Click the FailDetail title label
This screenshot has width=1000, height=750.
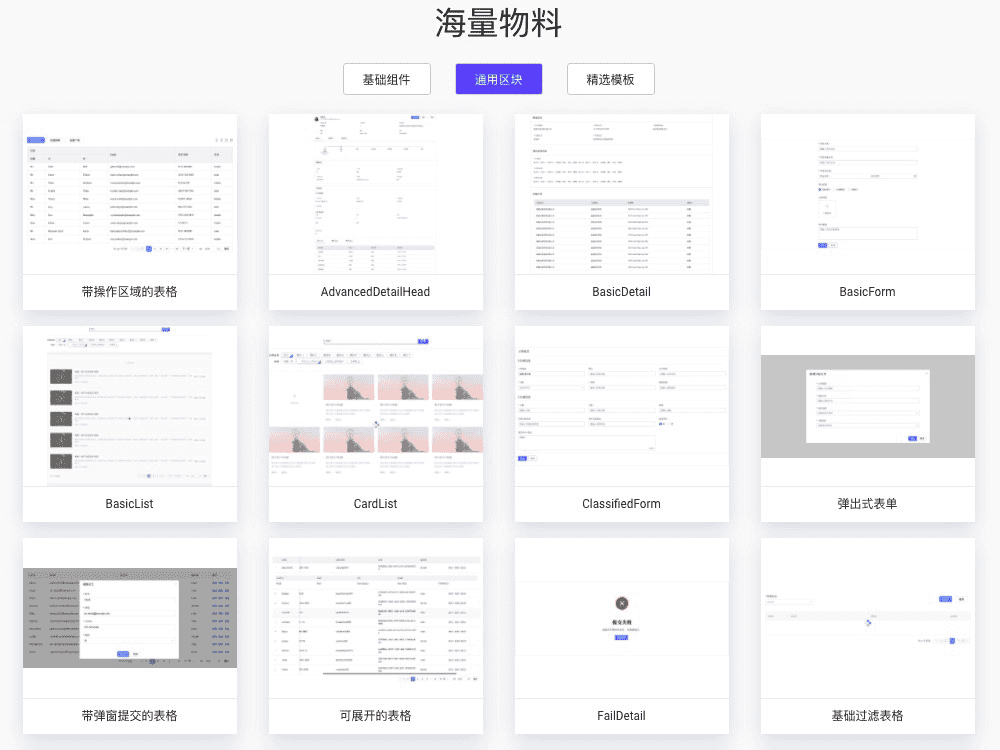pyautogui.click(x=621, y=715)
